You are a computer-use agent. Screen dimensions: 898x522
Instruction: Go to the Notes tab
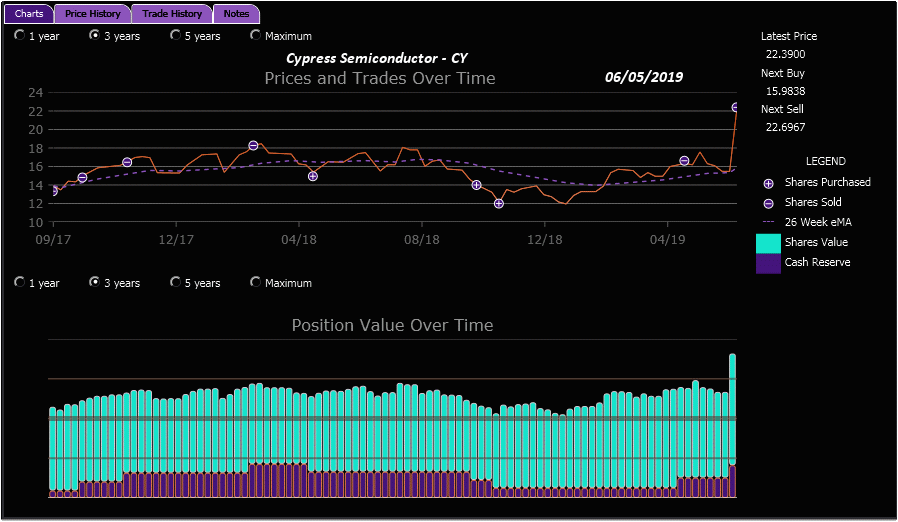(237, 14)
